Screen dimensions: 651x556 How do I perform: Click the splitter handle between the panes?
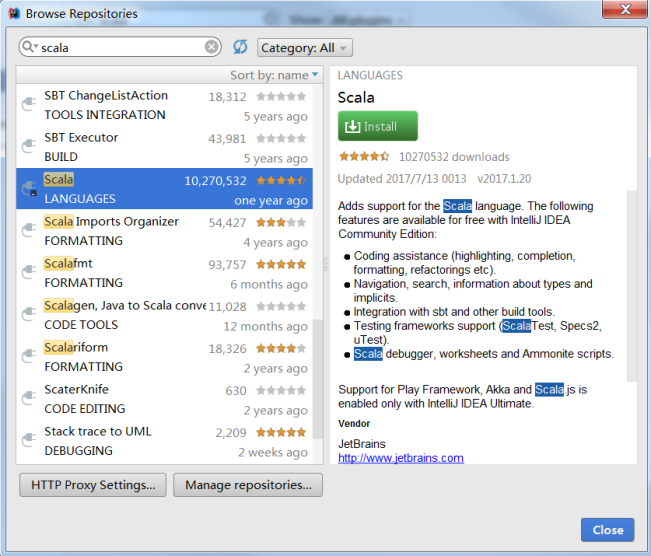point(326,265)
